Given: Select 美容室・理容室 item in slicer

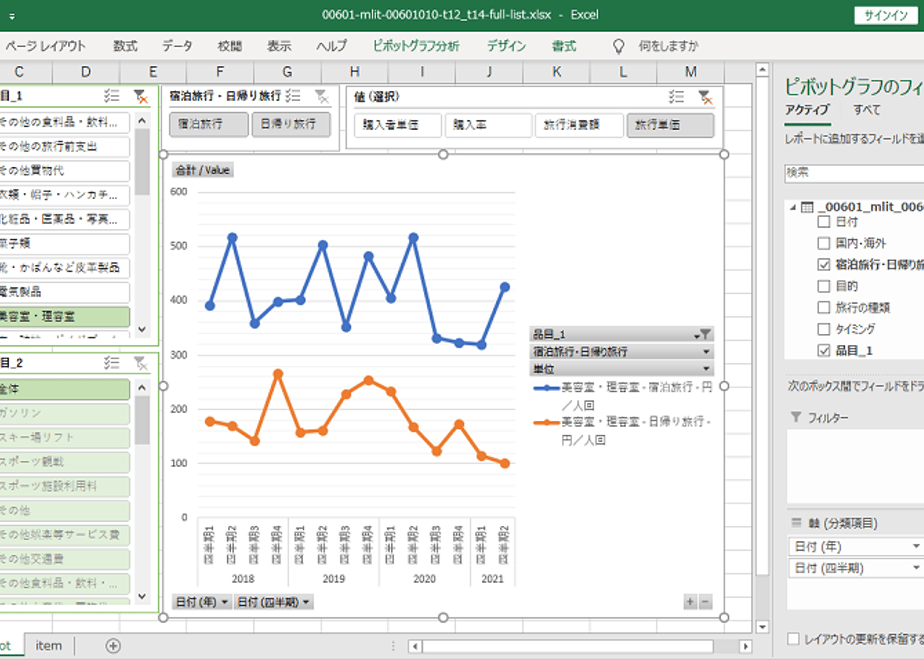Looking at the screenshot, I should [x=64, y=316].
